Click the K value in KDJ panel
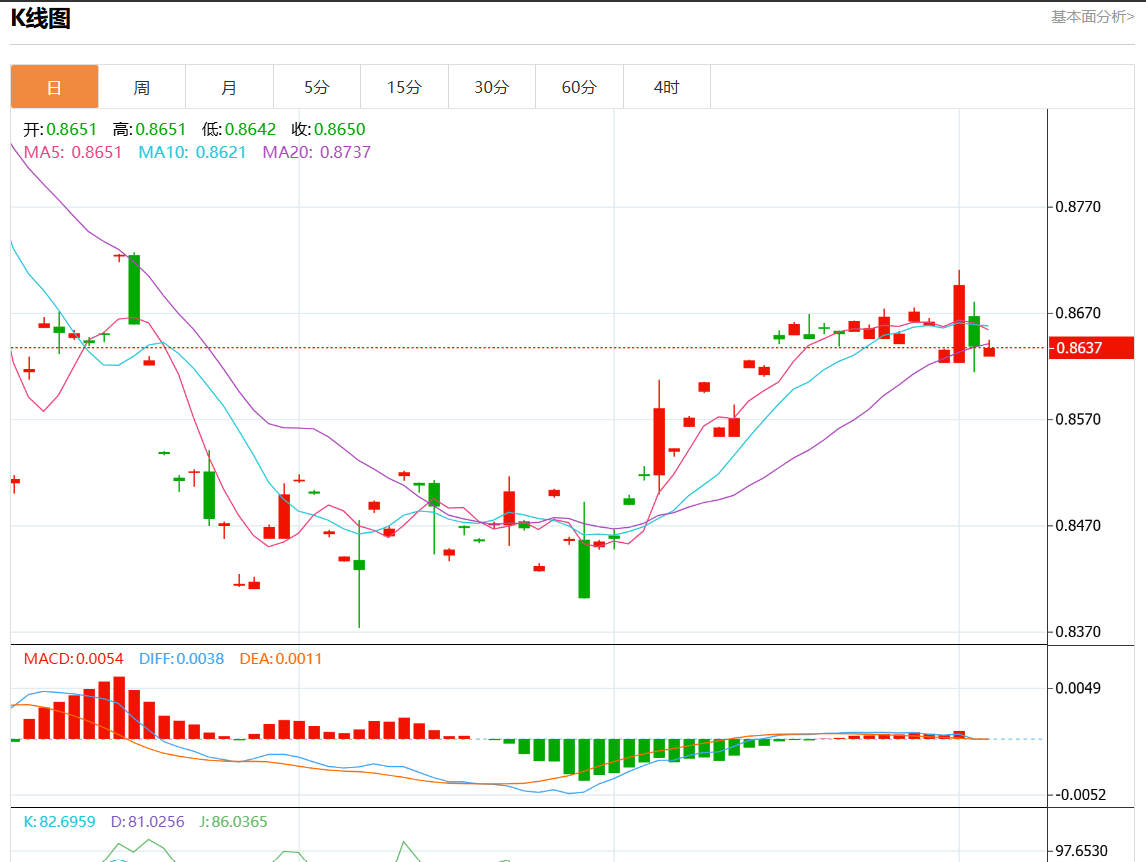 click(60, 822)
